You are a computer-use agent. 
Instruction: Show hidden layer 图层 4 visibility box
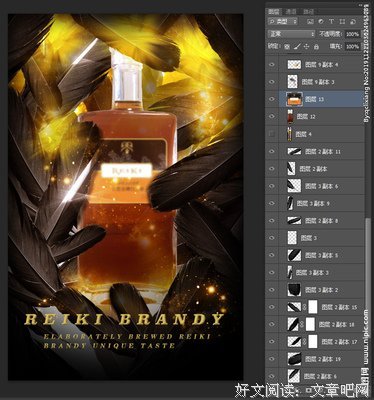pos(272,134)
